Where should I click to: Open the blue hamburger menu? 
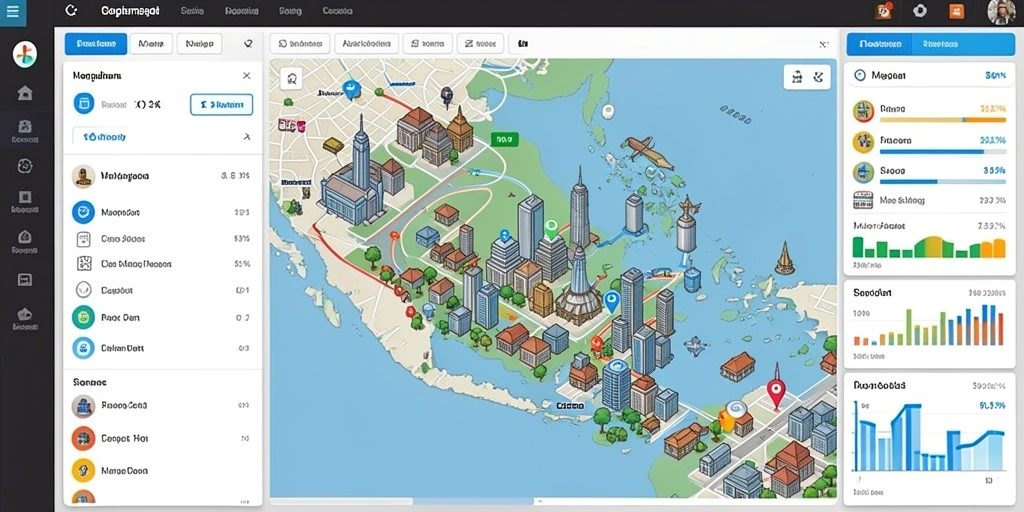tap(12, 12)
